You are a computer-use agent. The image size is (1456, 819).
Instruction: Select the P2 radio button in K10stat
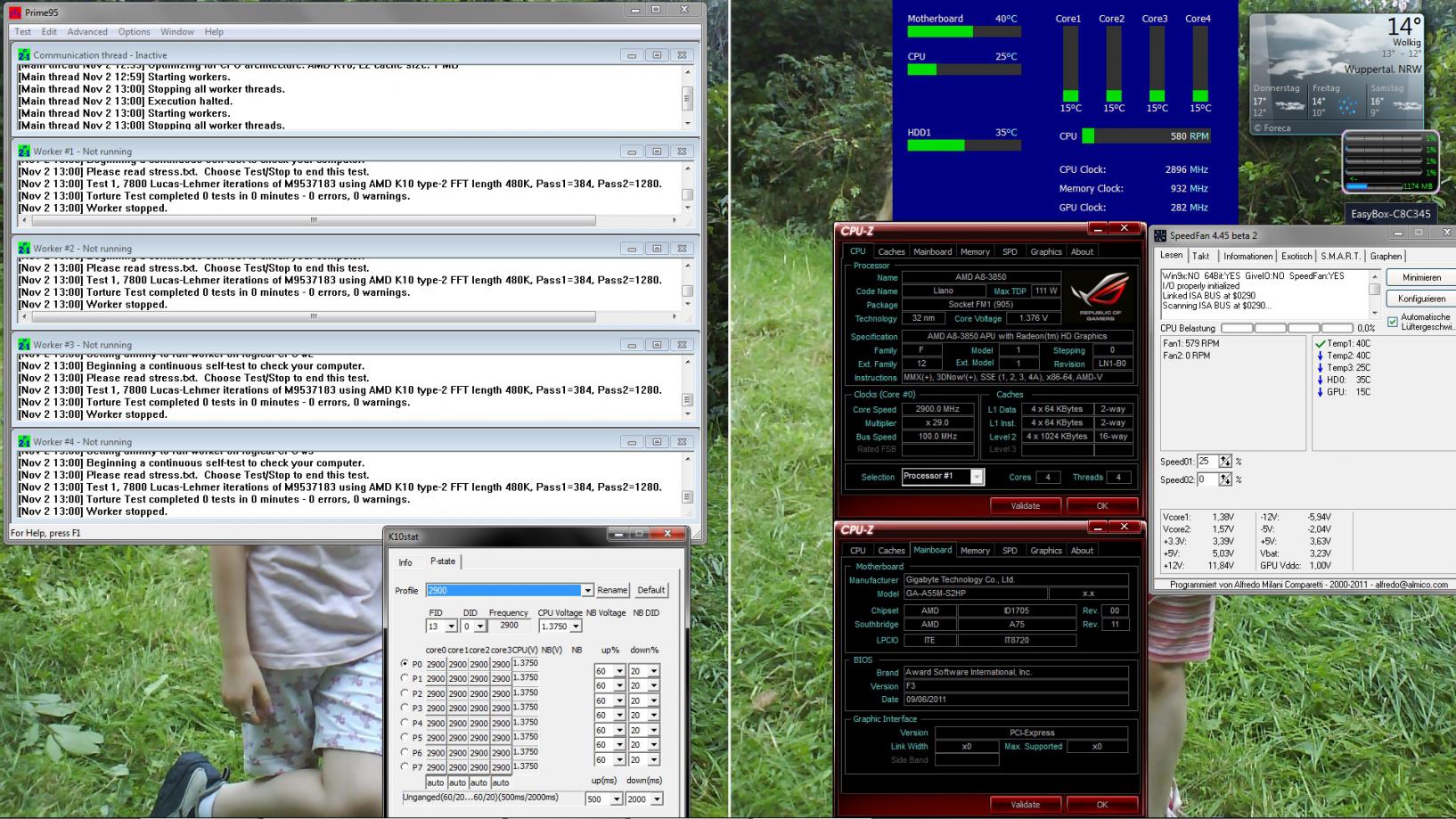coord(405,693)
